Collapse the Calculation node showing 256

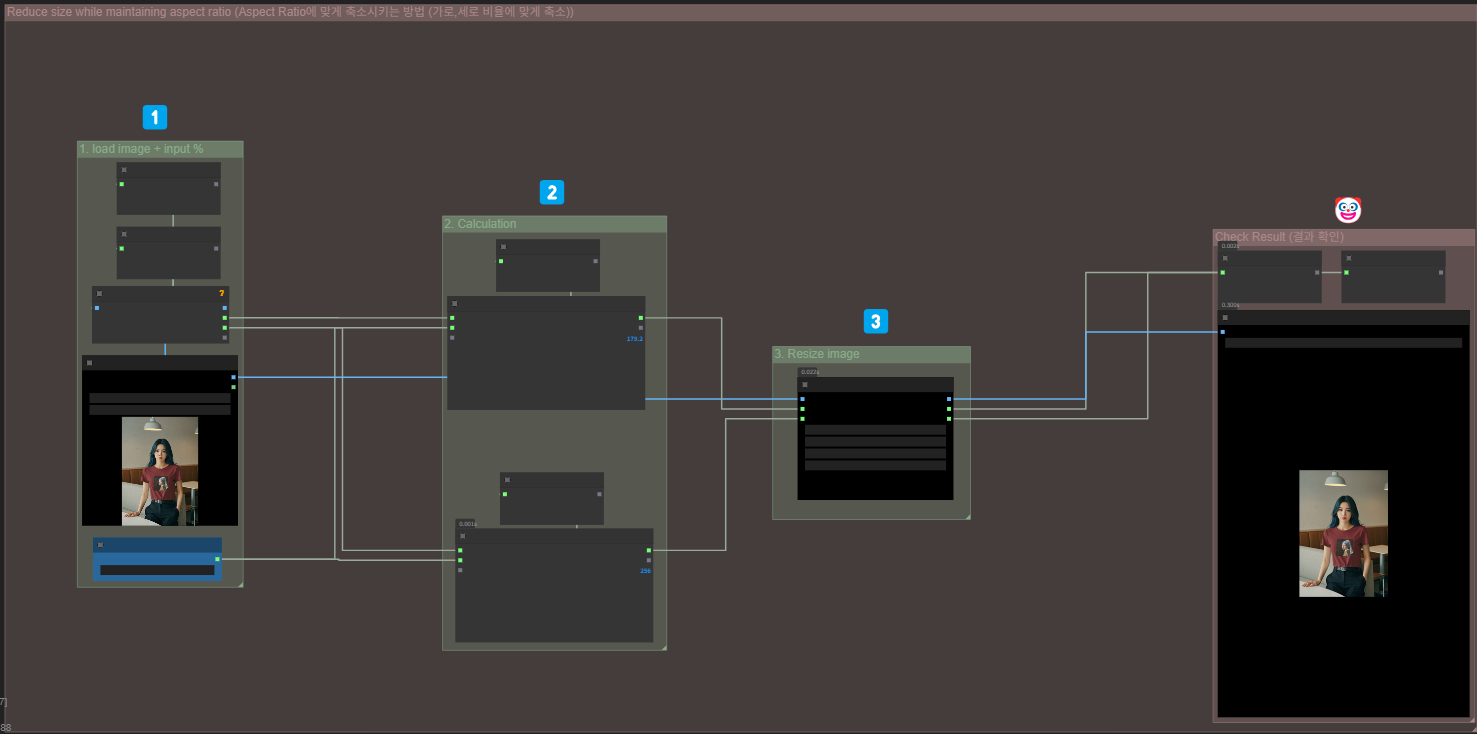click(x=462, y=536)
